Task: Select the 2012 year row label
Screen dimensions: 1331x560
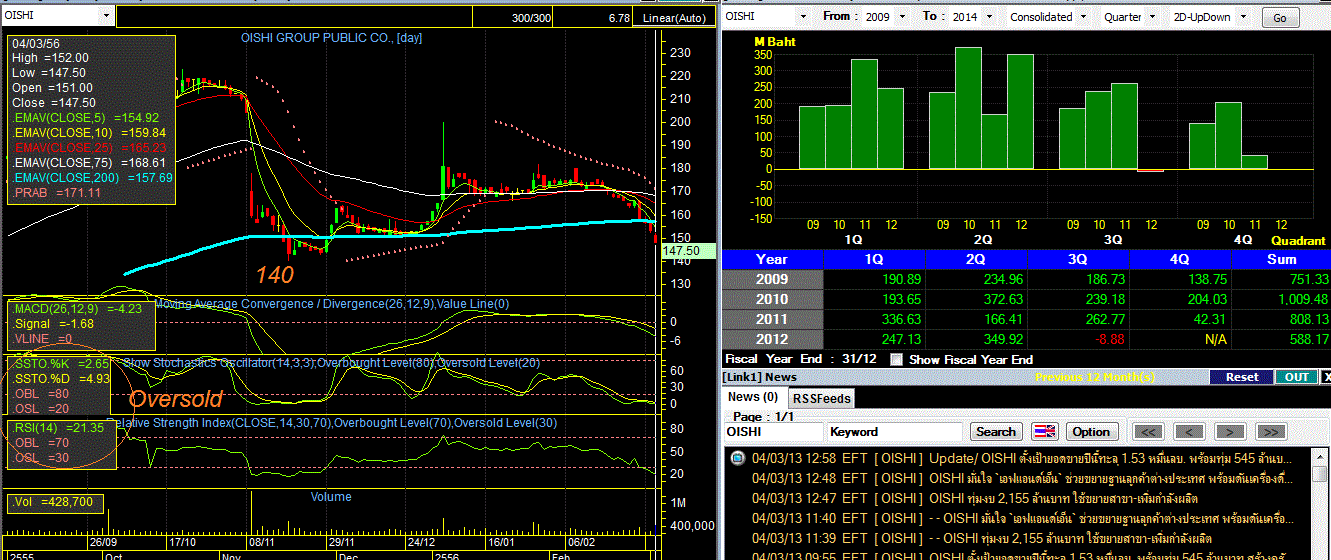Action: point(771,339)
